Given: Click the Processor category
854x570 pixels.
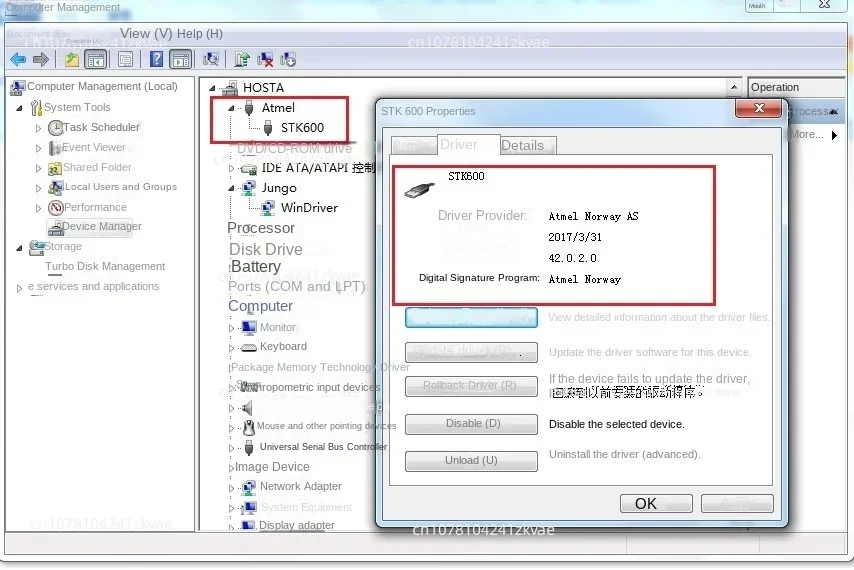Looking at the screenshot, I should pyautogui.click(x=261, y=228).
